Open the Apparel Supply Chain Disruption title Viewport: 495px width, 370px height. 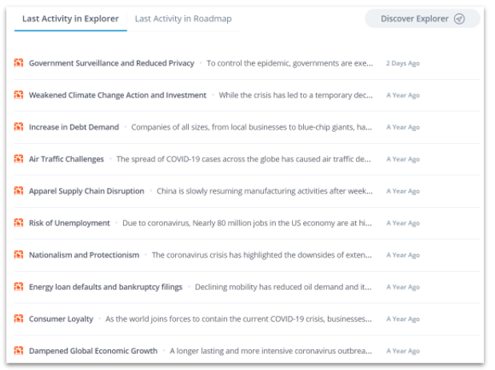(86, 191)
